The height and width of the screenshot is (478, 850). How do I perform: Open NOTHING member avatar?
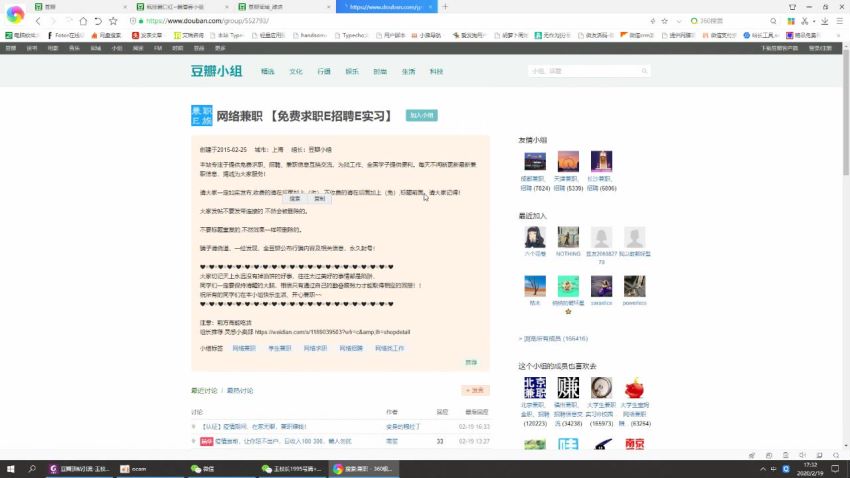tap(568, 237)
